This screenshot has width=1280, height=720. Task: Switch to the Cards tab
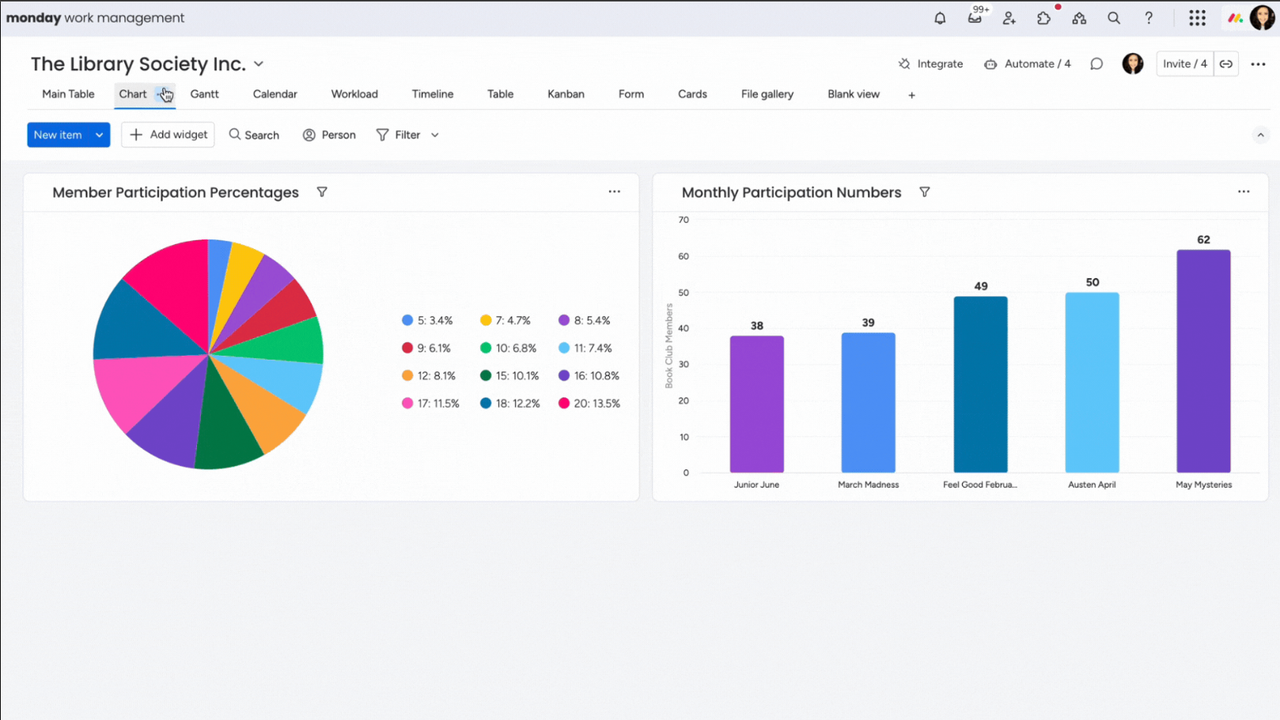pyautogui.click(x=692, y=94)
